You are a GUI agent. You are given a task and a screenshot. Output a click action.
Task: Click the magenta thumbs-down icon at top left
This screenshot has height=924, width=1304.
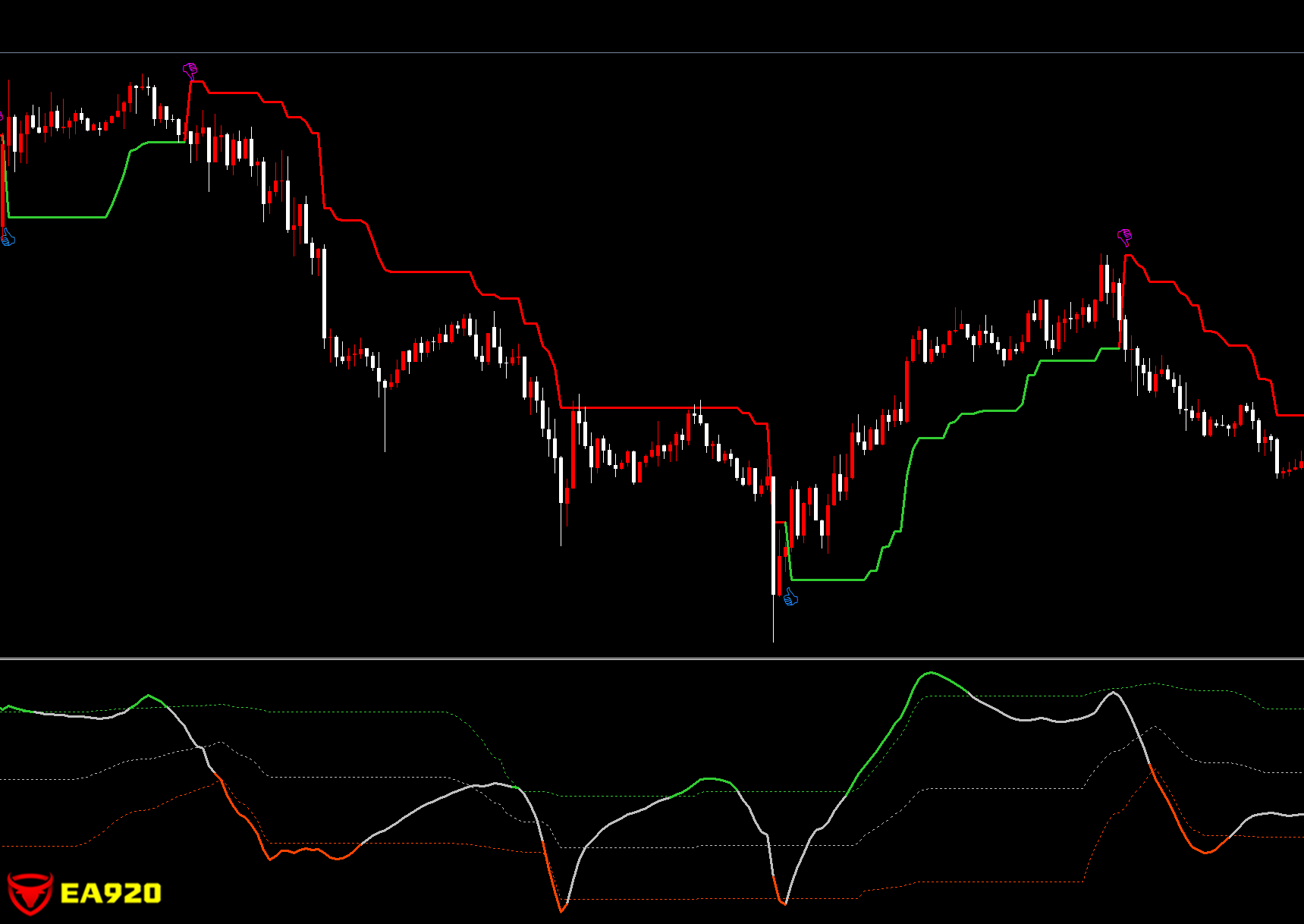(x=190, y=71)
